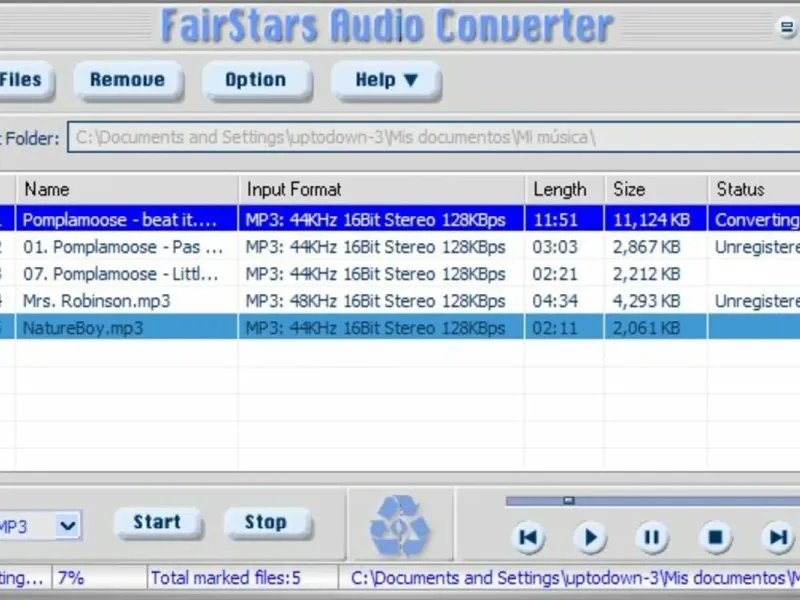Sort by the Name column header
This screenshot has width=800, height=600.
coord(127,189)
